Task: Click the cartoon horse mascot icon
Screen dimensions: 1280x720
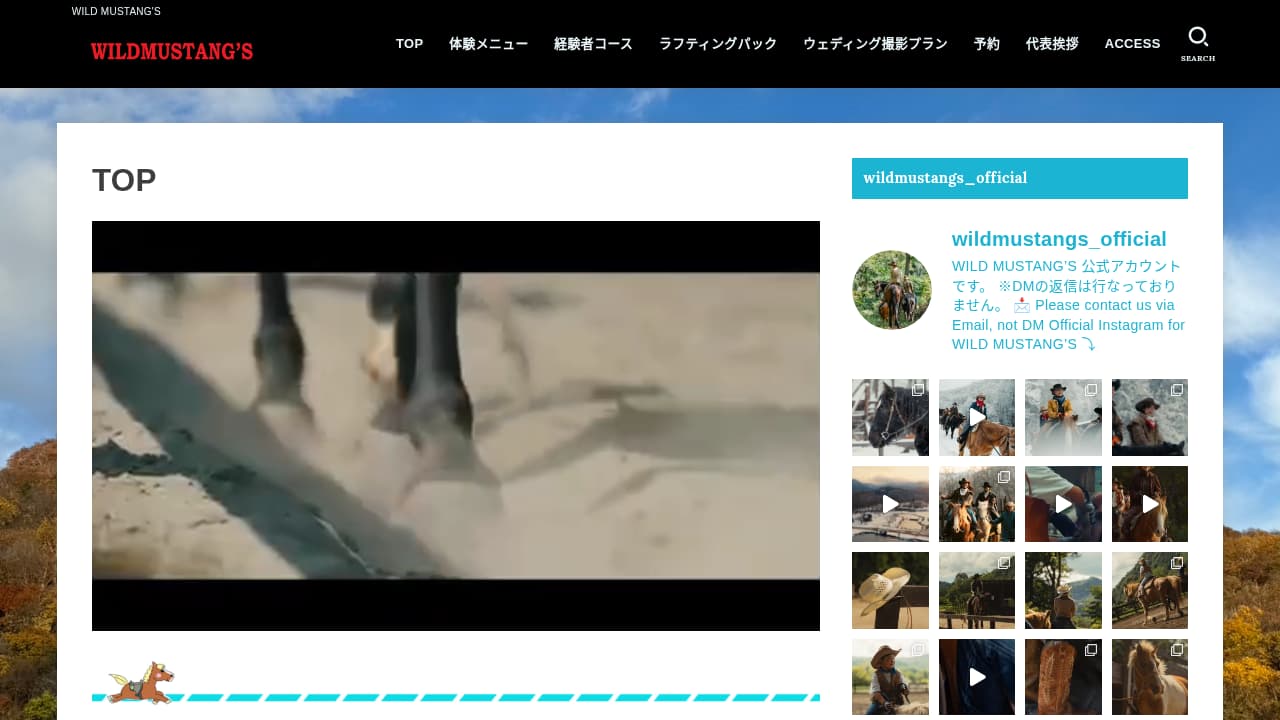Action: tap(141, 682)
